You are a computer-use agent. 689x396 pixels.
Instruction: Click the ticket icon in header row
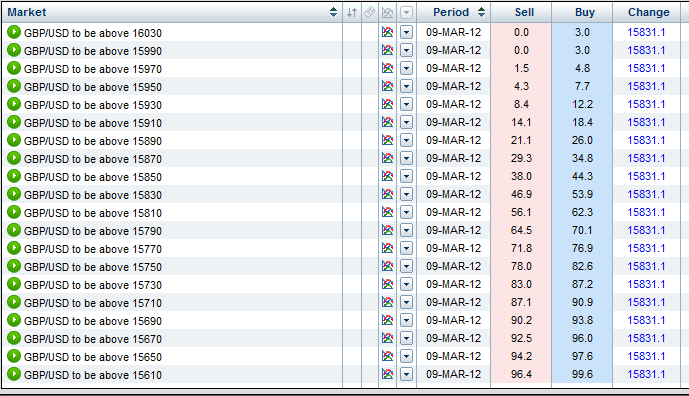click(370, 12)
